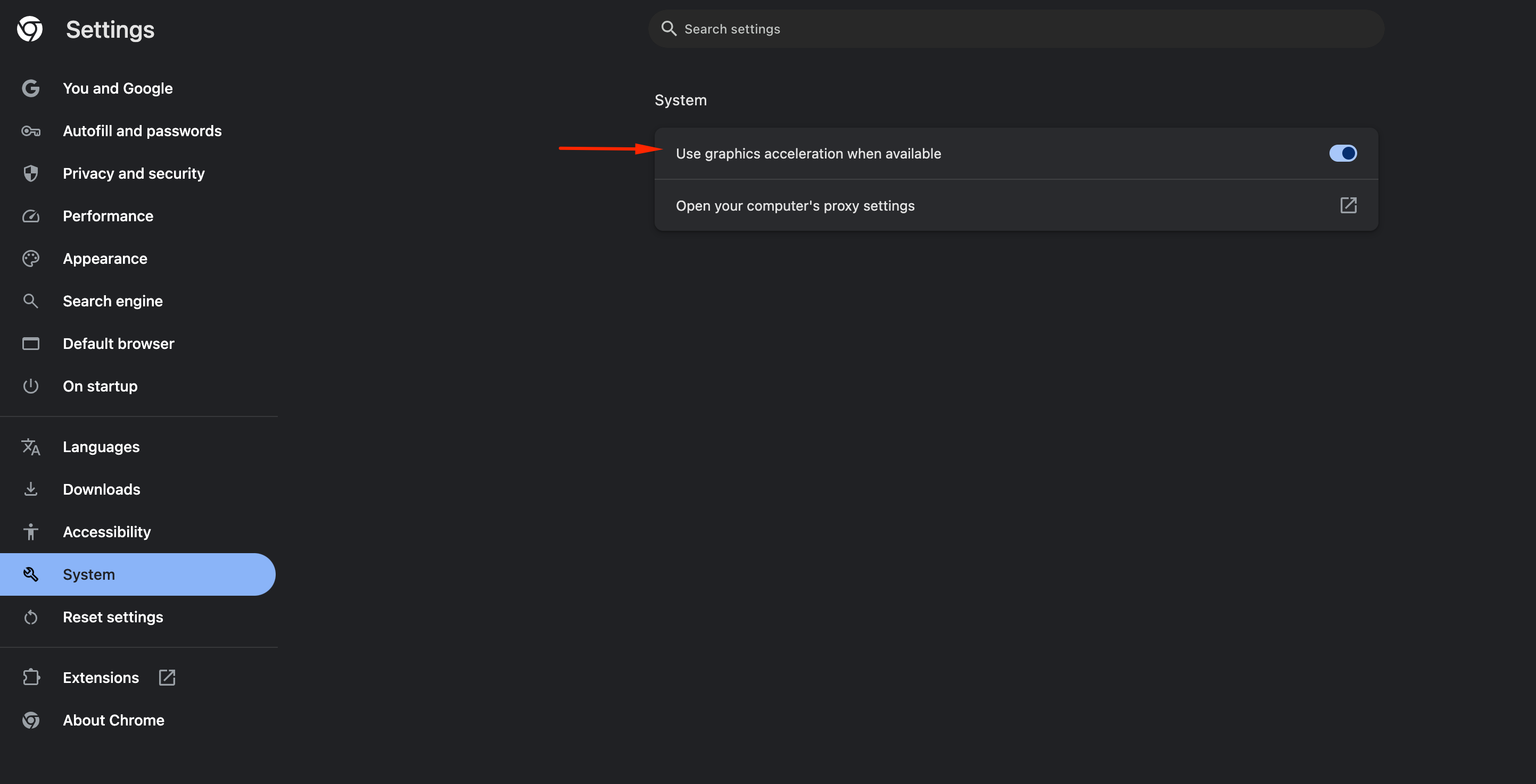Image resolution: width=1536 pixels, height=784 pixels.
Task: Click the shield icon for Privacy and security
Action: [x=30, y=173]
